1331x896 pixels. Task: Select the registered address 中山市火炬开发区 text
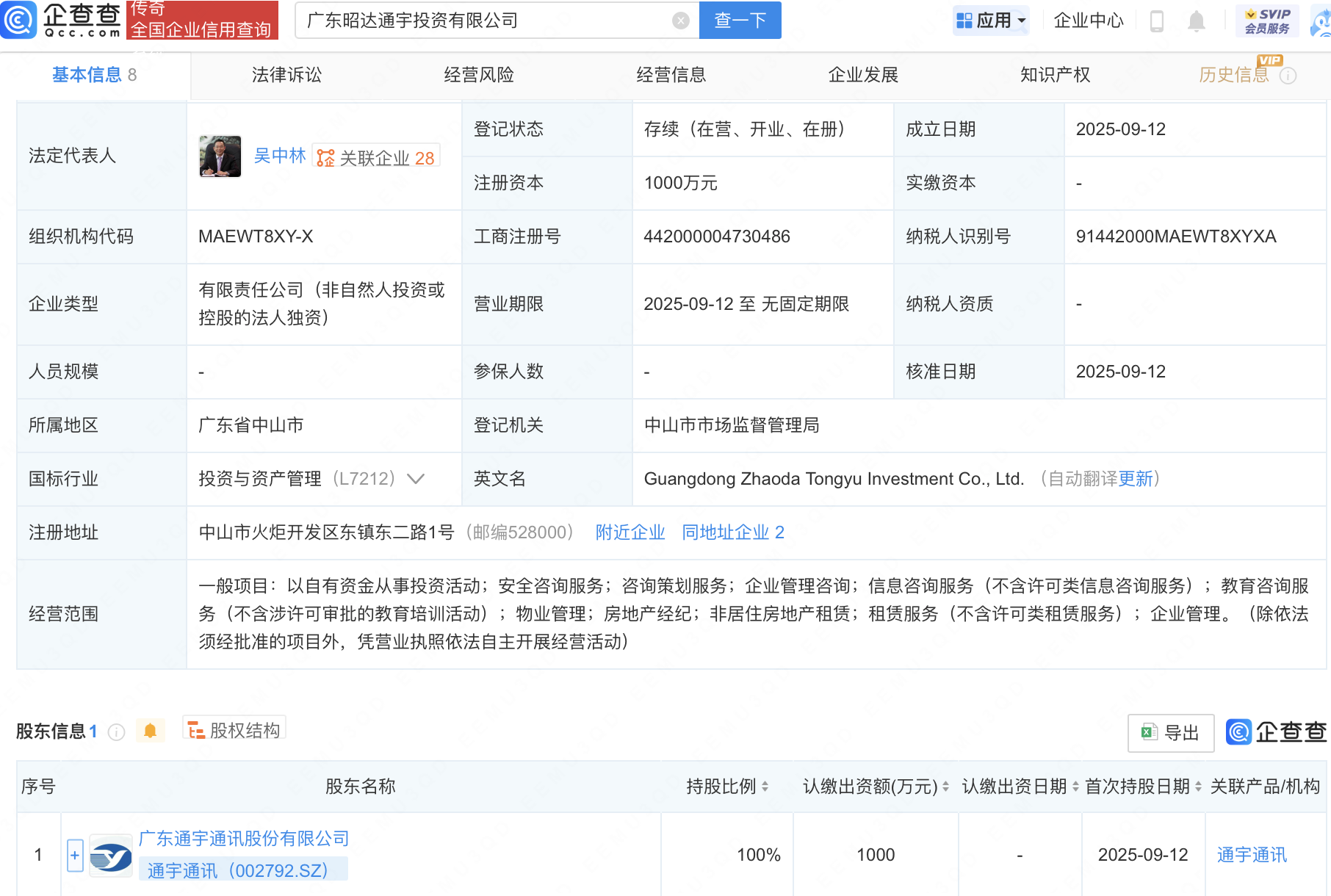326,532
